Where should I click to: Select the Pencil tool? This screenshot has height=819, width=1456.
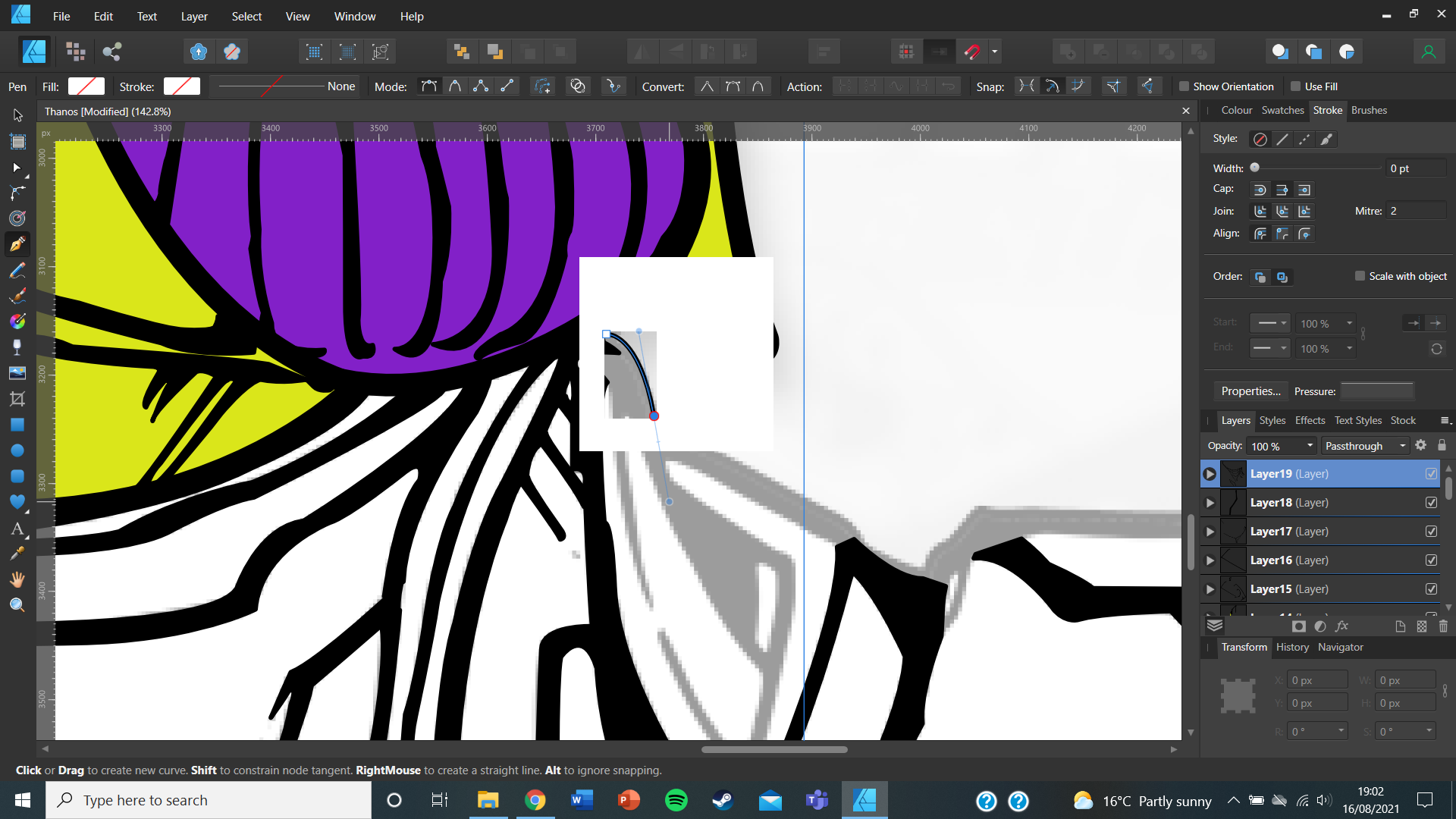[x=17, y=270]
